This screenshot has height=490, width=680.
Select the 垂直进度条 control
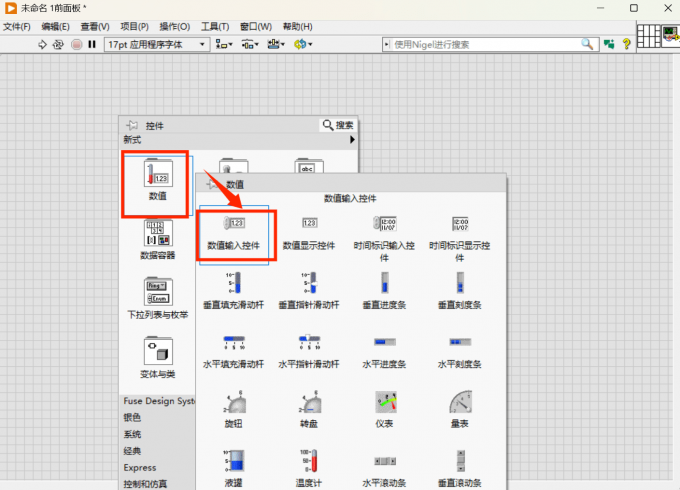(x=384, y=291)
